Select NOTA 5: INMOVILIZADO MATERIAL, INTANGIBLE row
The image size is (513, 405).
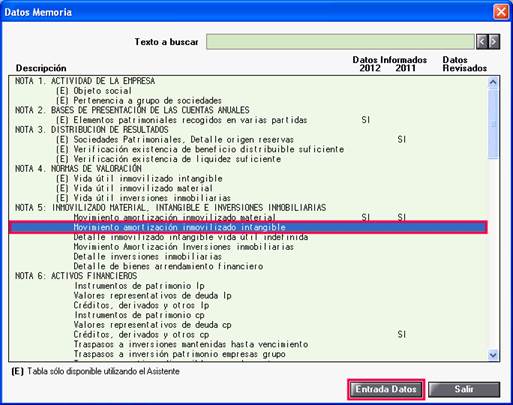(248, 208)
